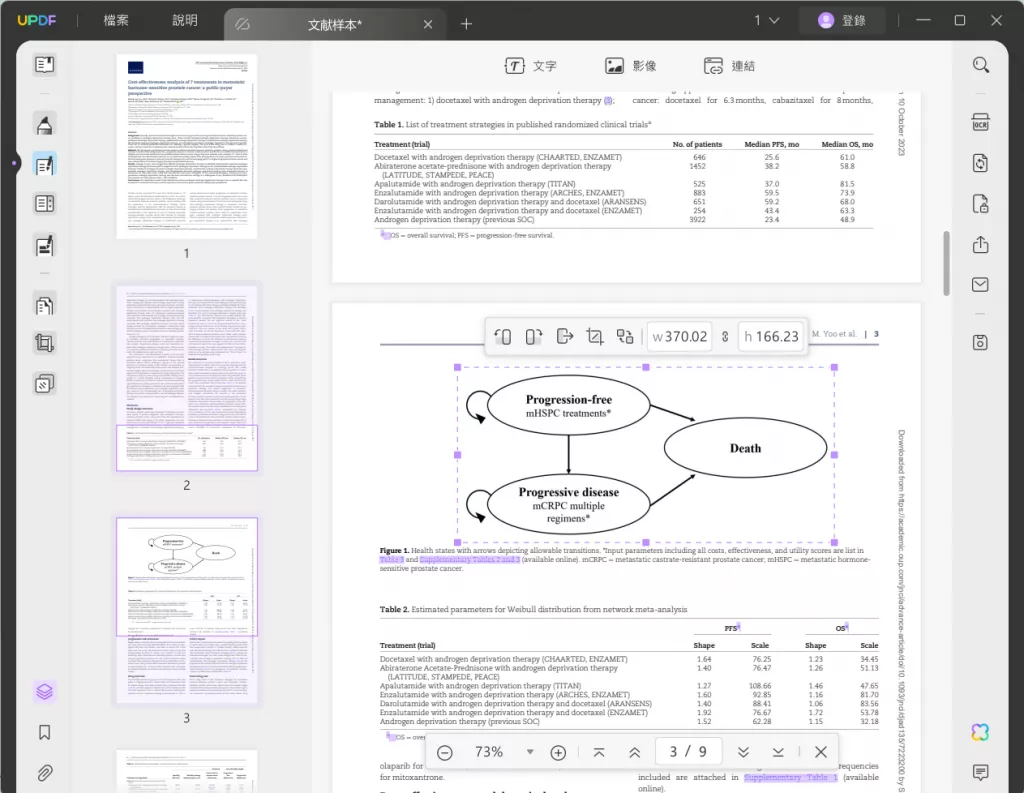Open the Organize Pages tool icon

[x=44, y=305]
